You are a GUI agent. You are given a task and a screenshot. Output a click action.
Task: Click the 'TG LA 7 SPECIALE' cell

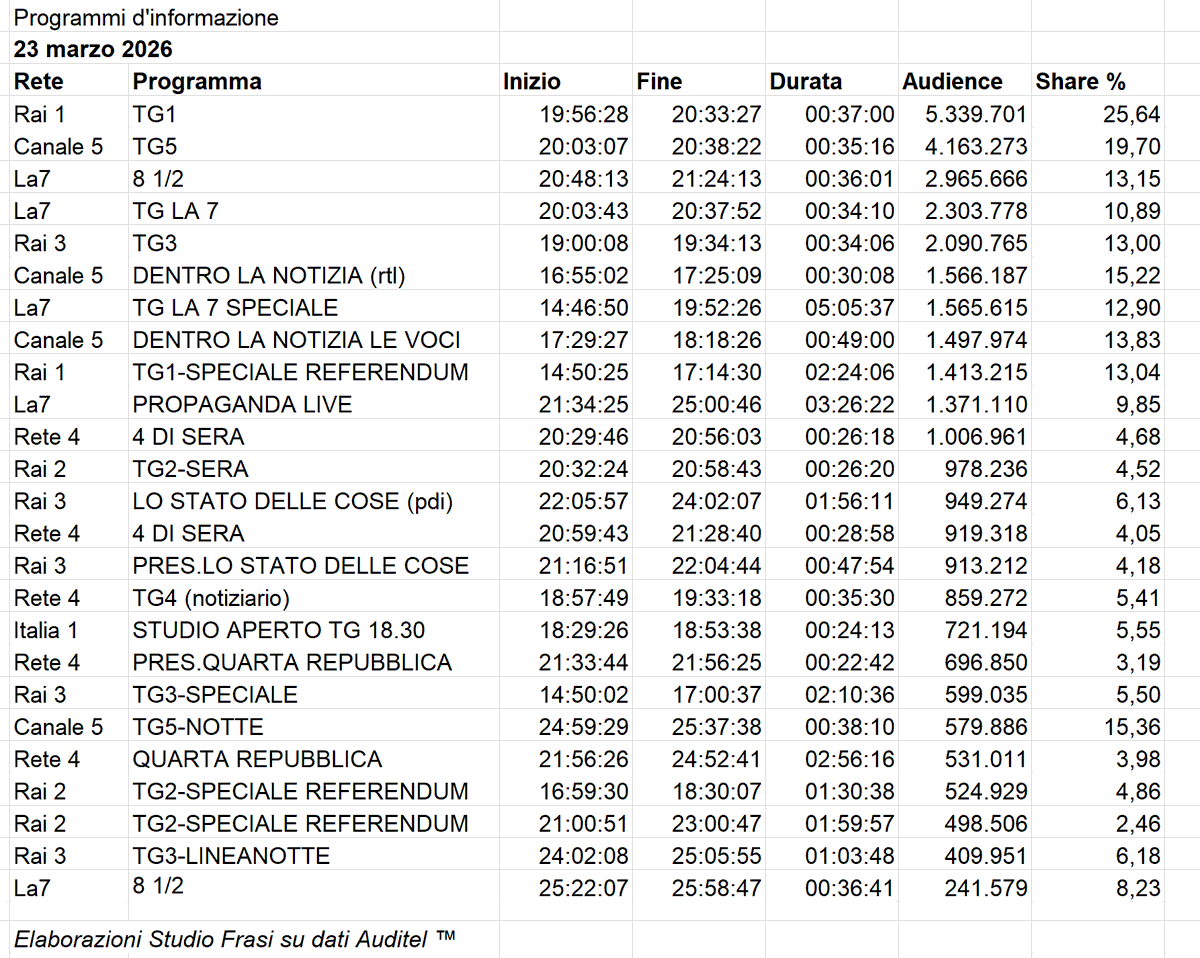[x=235, y=308]
